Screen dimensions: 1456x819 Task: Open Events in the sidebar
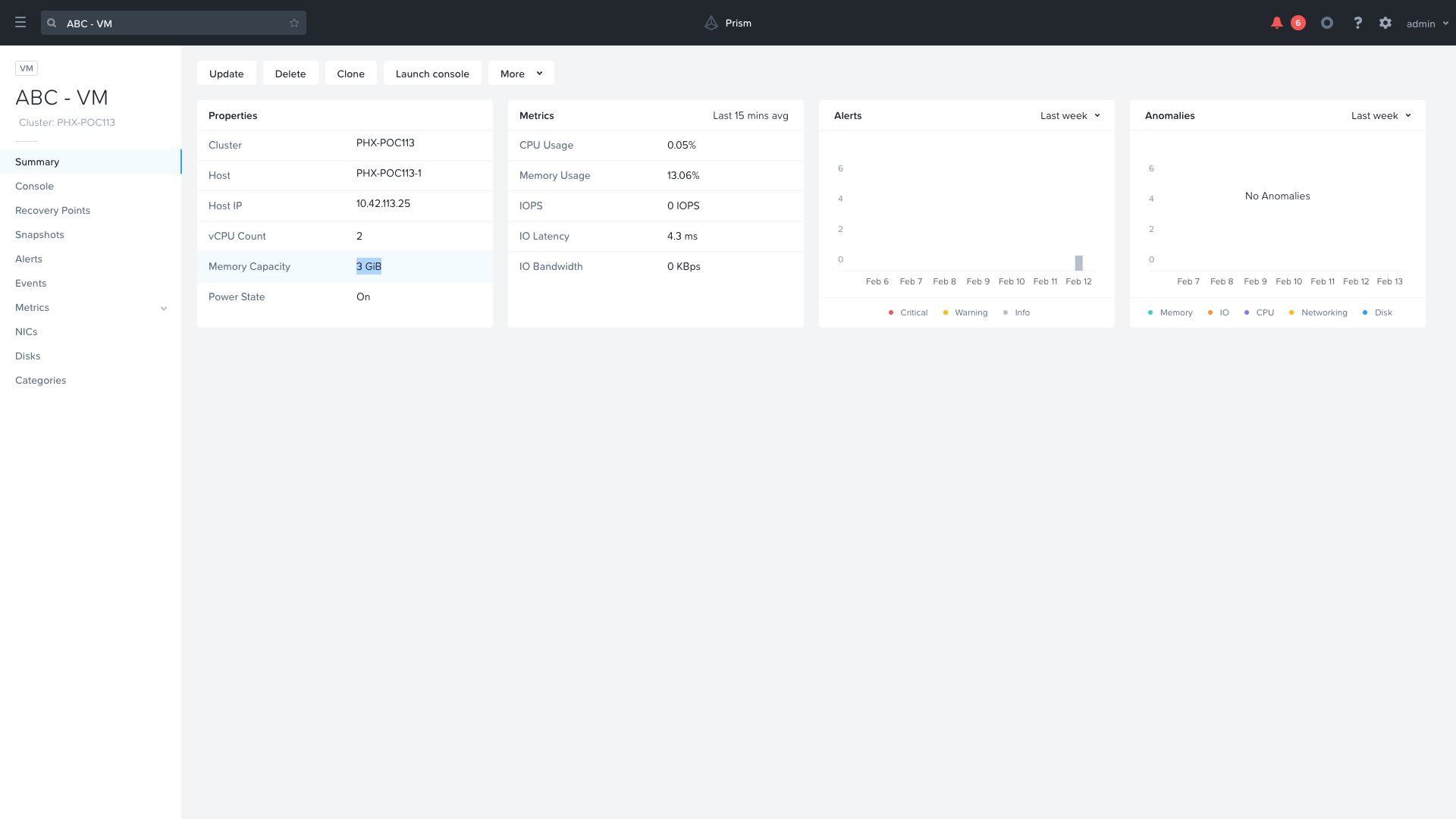(x=90, y=283)
